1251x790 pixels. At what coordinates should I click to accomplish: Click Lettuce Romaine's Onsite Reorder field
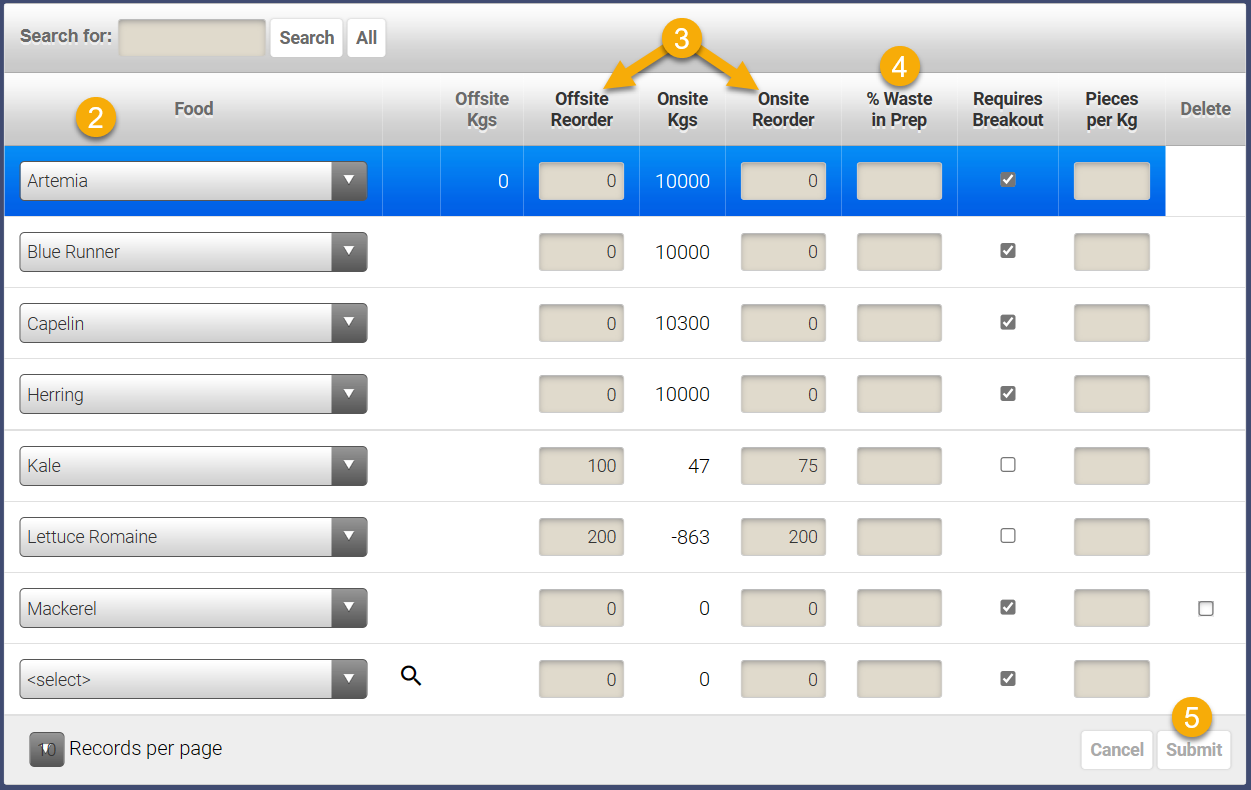point(783,537)
